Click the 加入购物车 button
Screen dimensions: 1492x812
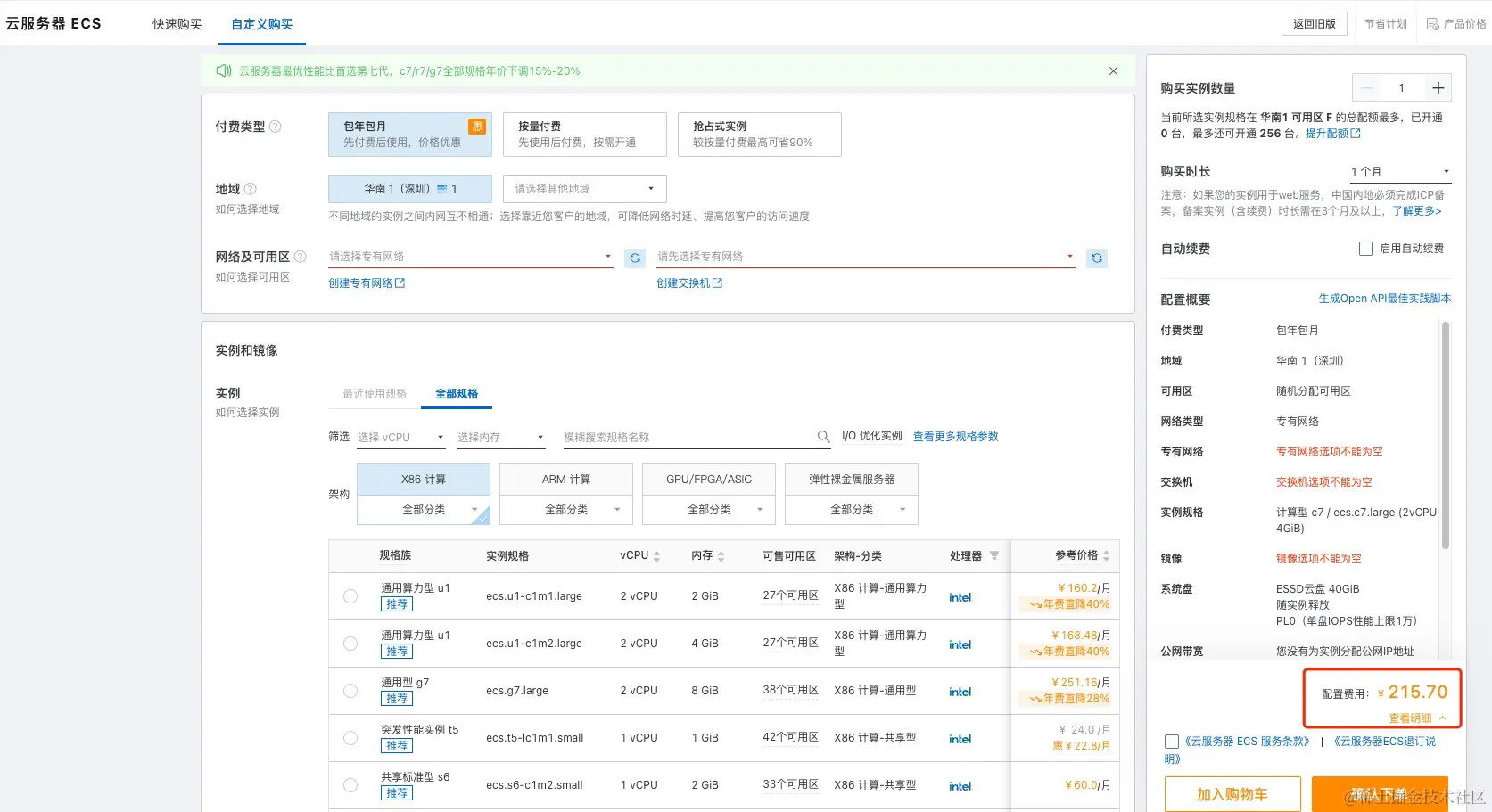[x=1232, y=794]
